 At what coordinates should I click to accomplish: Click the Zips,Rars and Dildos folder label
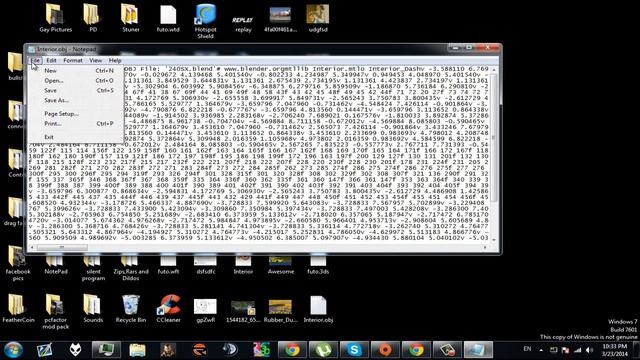[x=131, y=275]
